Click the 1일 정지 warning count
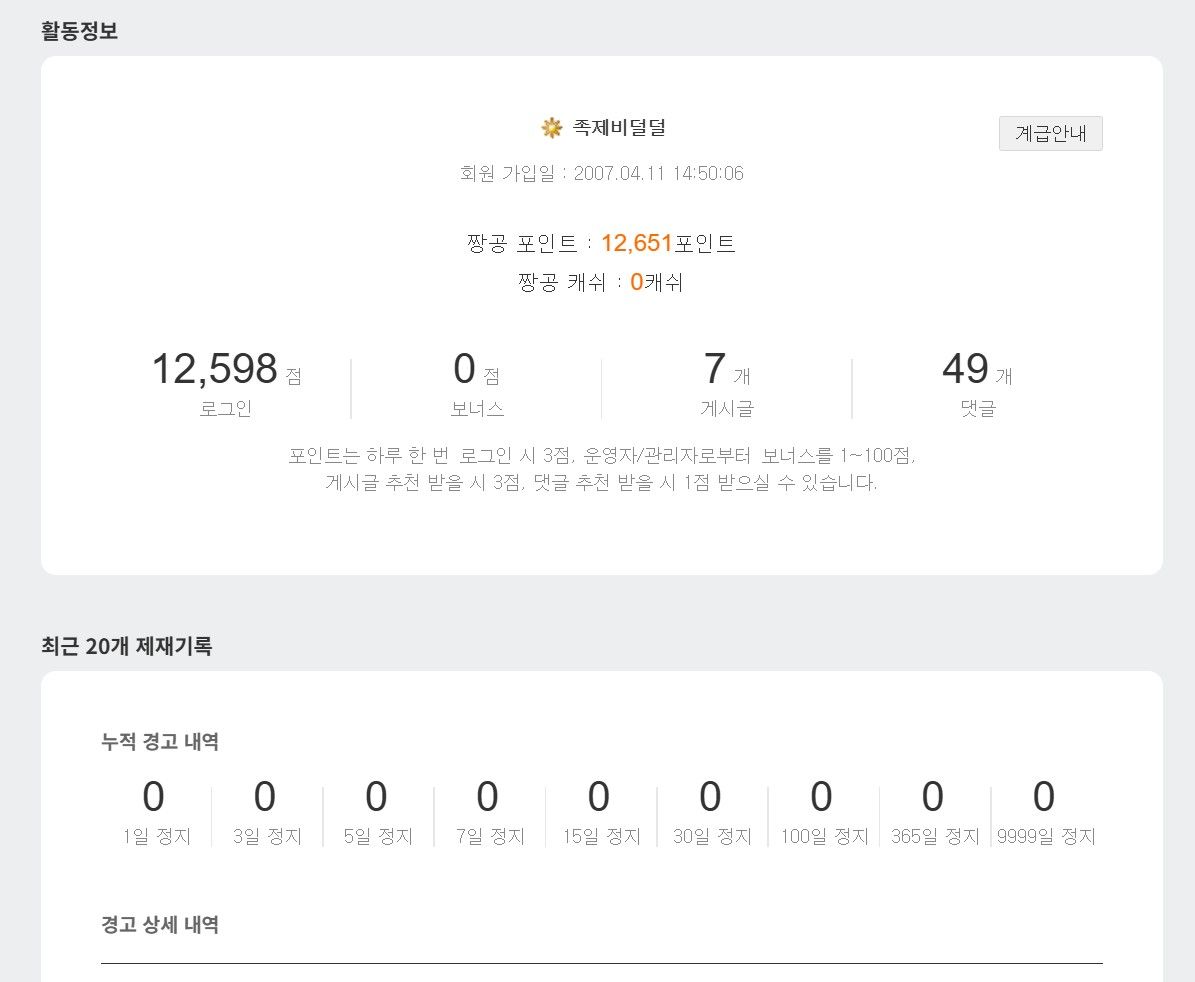 click(154, 798)
